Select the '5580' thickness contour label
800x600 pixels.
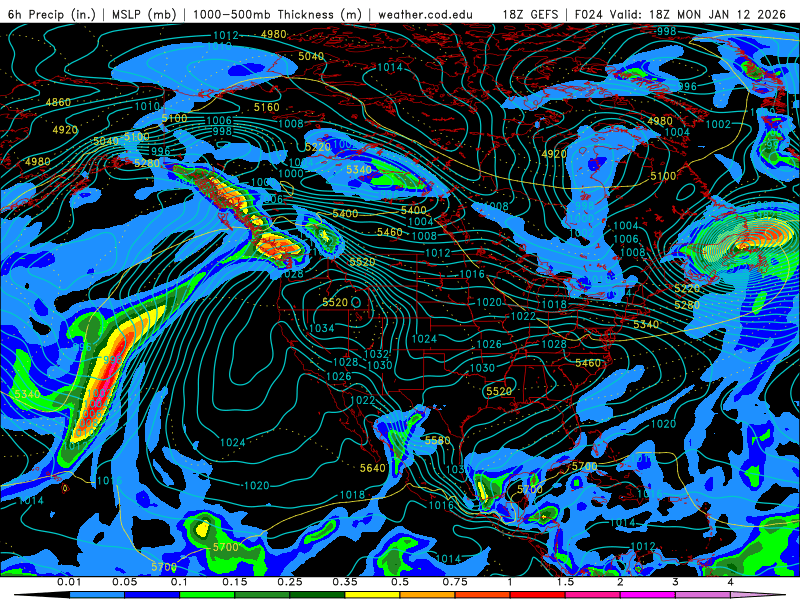click(x=438, y=440)
